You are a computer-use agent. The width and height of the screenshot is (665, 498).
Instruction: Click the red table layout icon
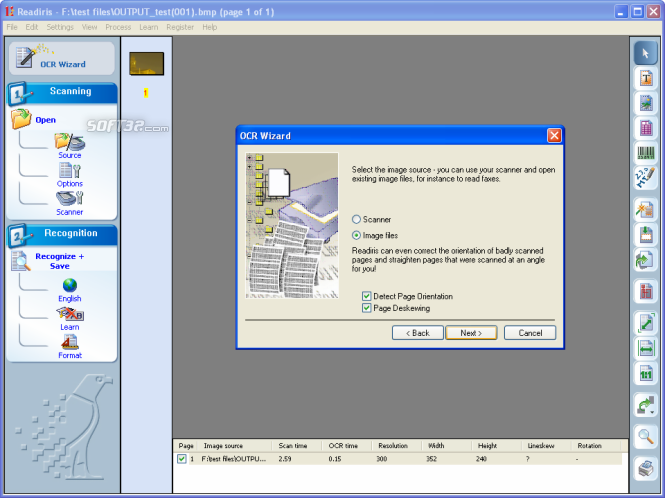[645, 291]
